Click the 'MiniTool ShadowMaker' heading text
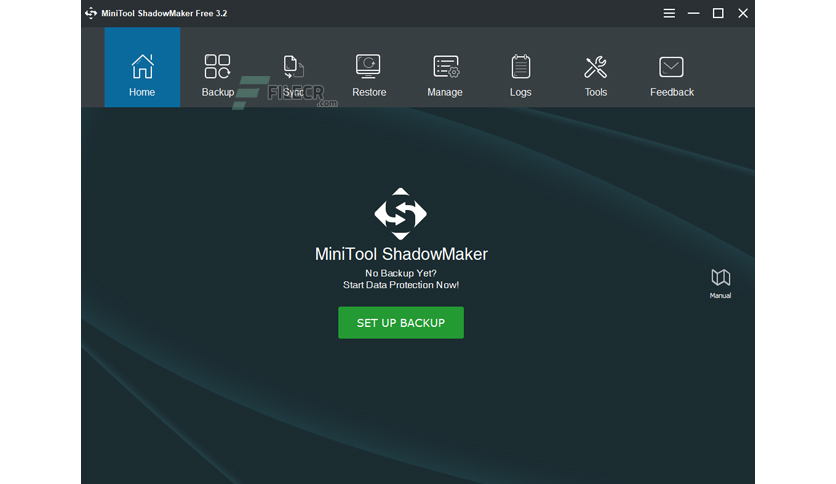The image size is (836, 484). pos(401,254)
